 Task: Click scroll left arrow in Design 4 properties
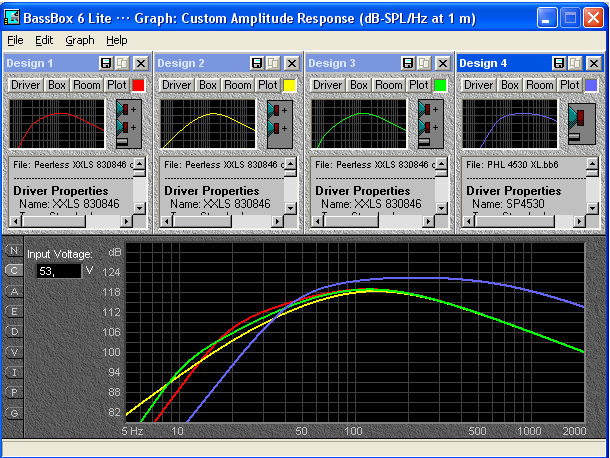click(468, 221)
